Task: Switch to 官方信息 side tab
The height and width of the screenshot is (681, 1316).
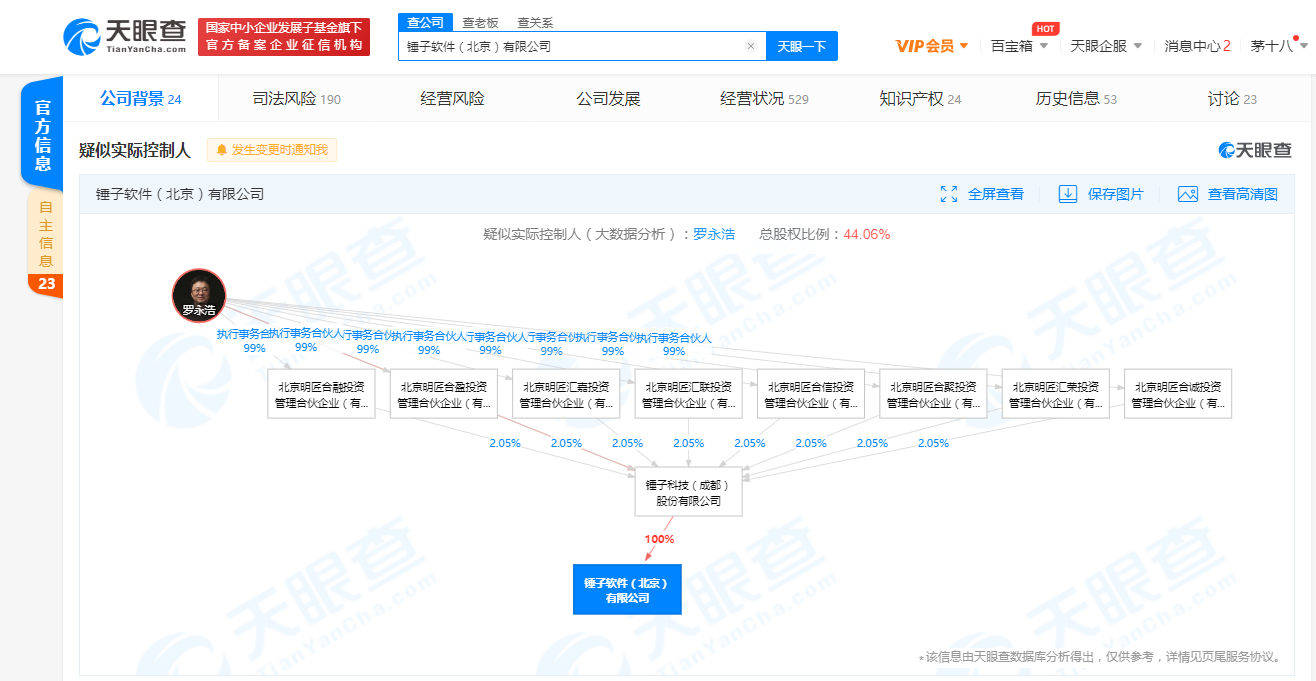Action: [42, 133]
